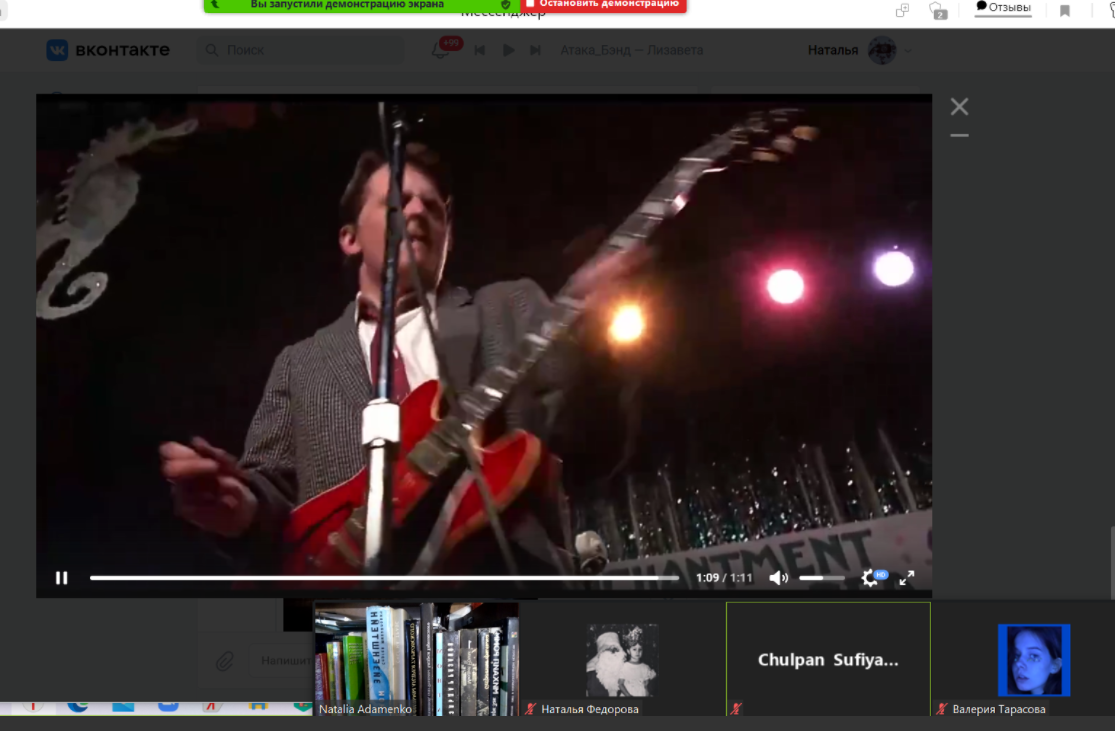The width and height of the screenshot is (1115, 731).
Task: Click the attachment paperclip icon
Action: point(225,661)
